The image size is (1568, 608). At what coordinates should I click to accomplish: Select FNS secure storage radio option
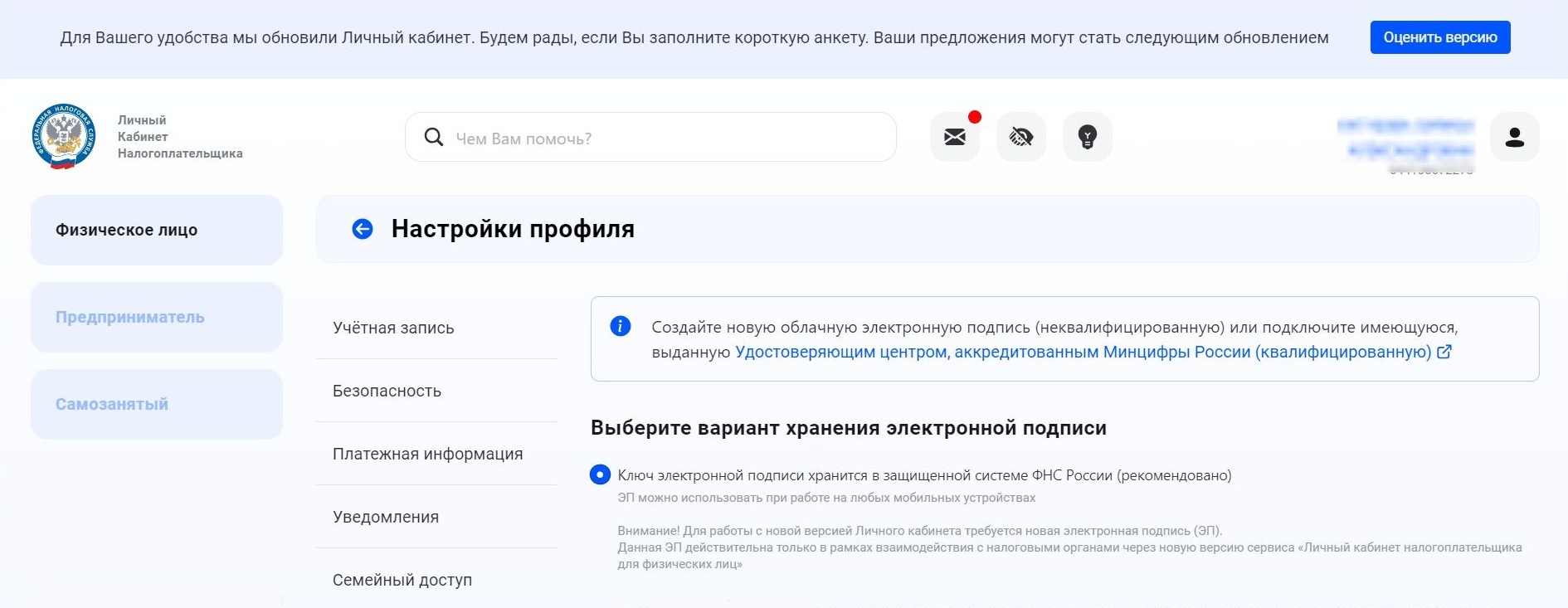point(600,474)
